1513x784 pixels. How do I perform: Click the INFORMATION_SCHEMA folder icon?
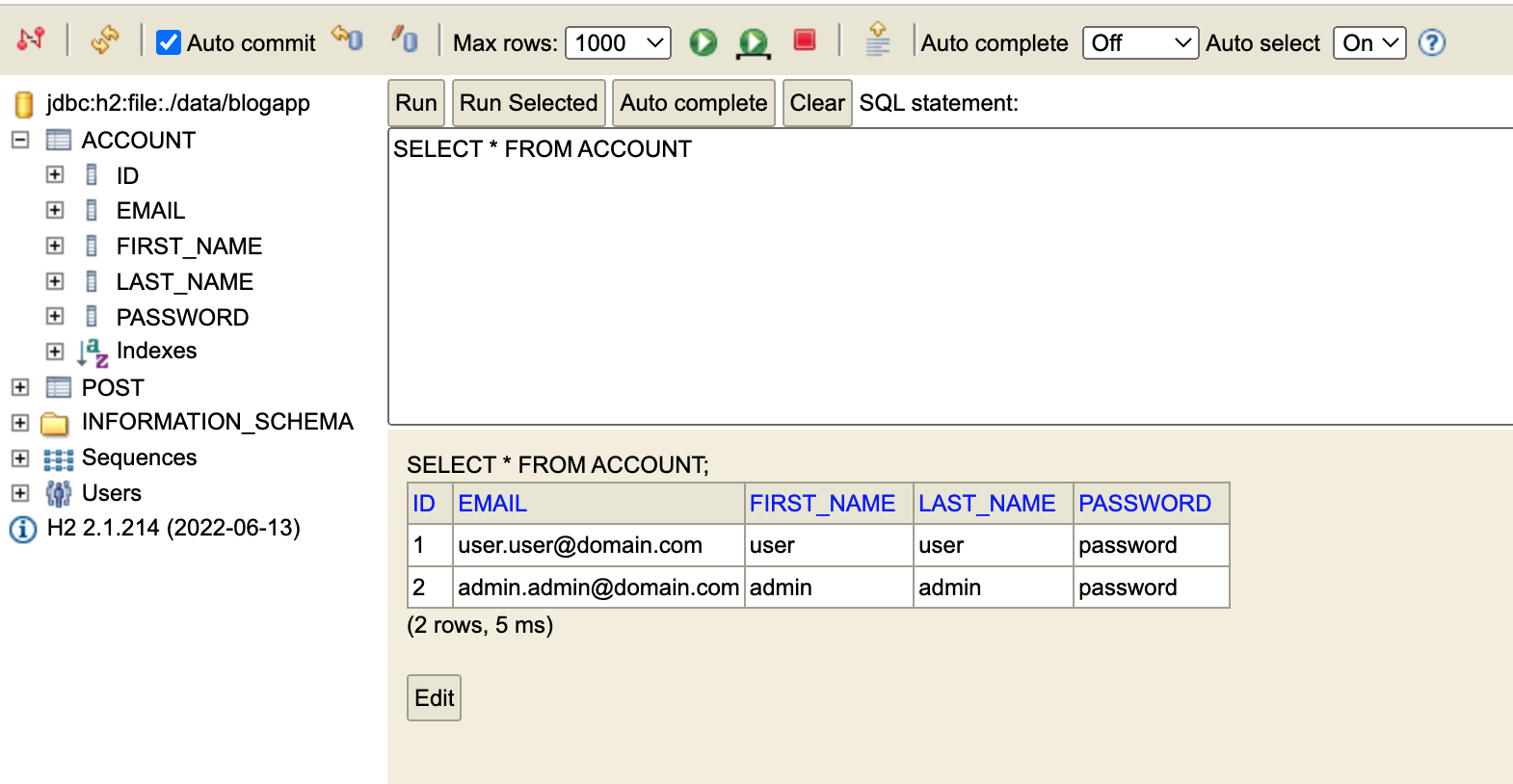point(55,424)
